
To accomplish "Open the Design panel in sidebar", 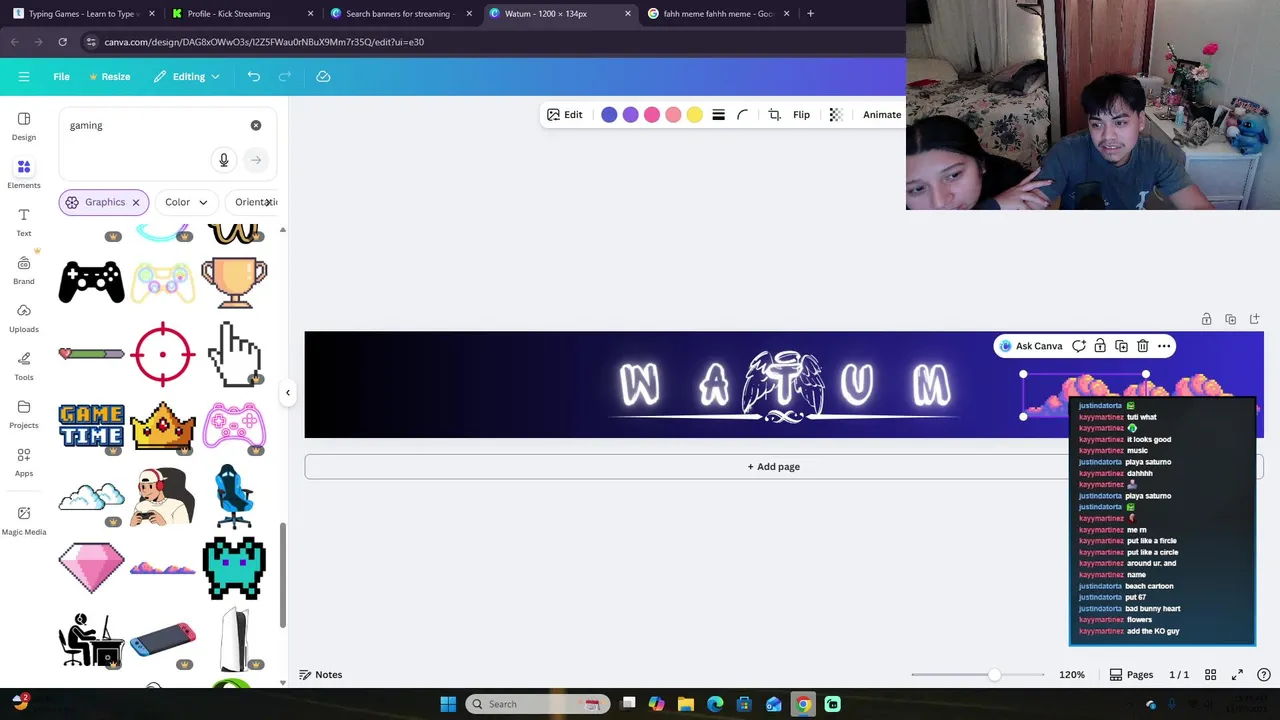I will coord(24,126).
